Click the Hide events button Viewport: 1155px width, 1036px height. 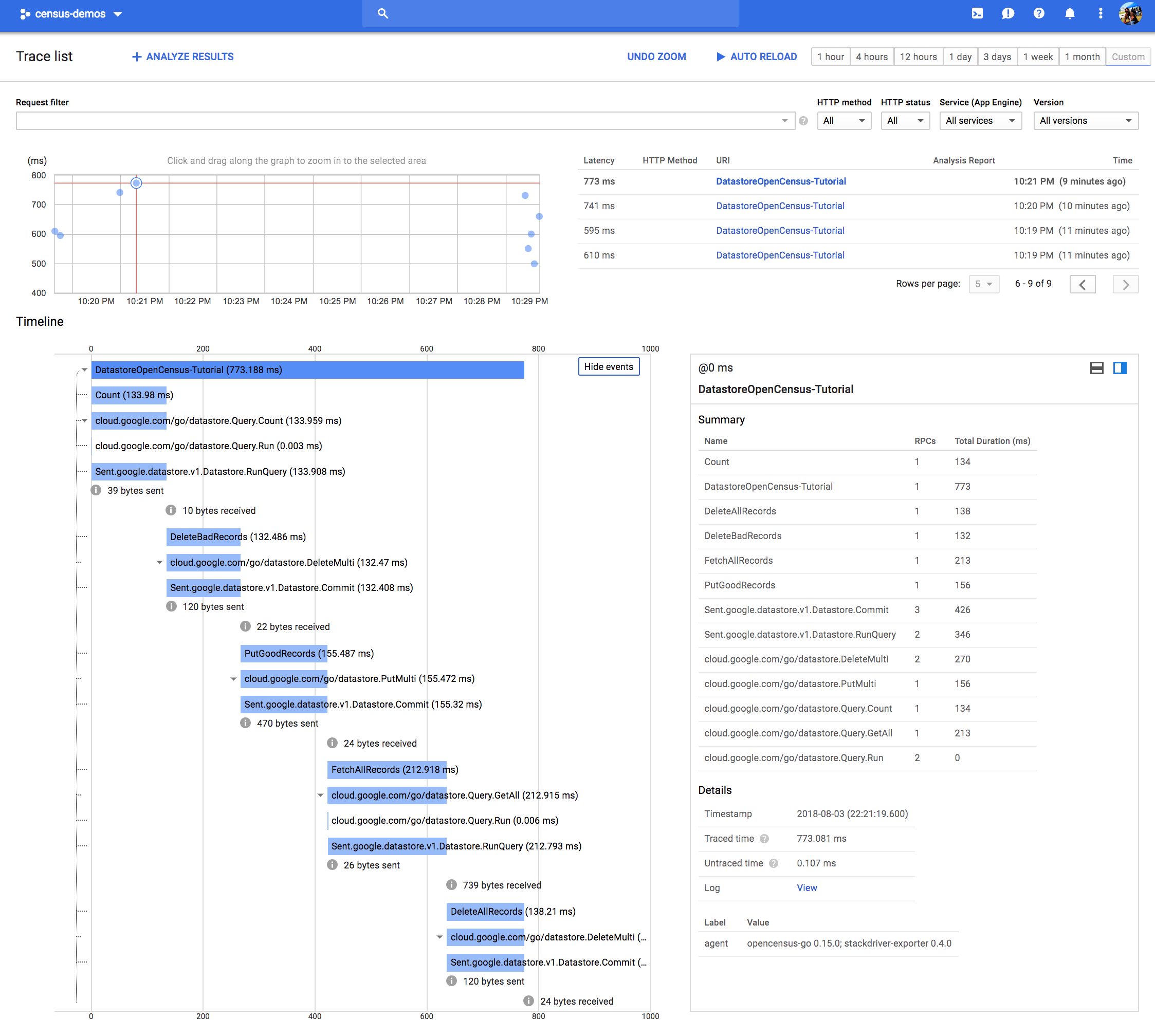(609, 366)
